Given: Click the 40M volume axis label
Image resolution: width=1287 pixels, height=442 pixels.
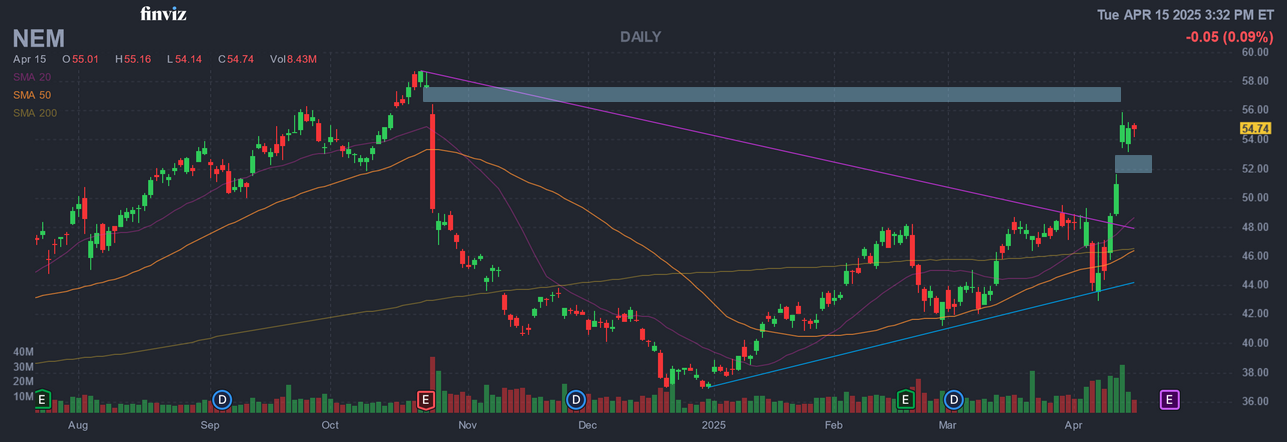Looking at the screenshot, I should [x=25, y=353].
